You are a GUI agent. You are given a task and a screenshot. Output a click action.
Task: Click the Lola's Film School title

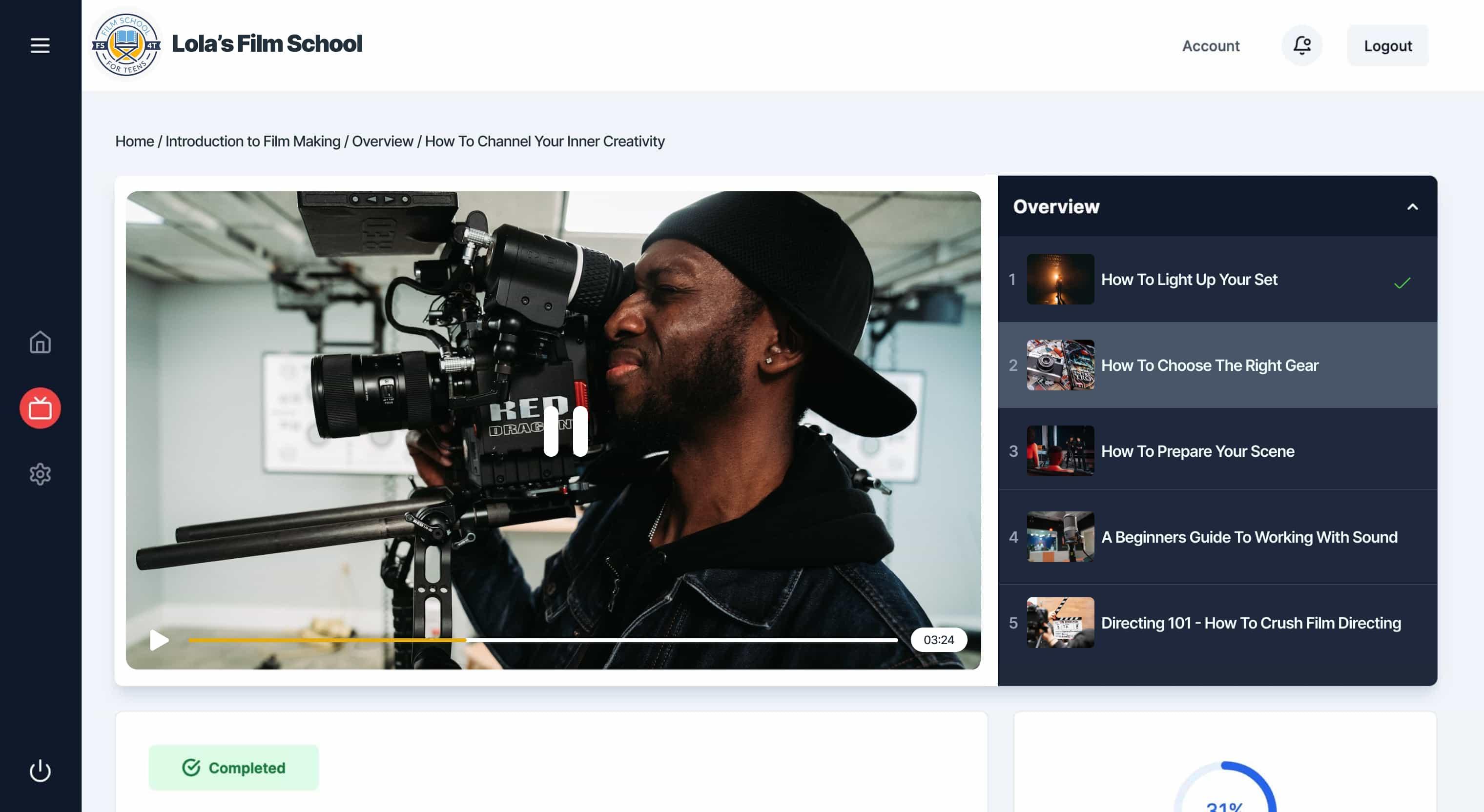coord(267,43)
